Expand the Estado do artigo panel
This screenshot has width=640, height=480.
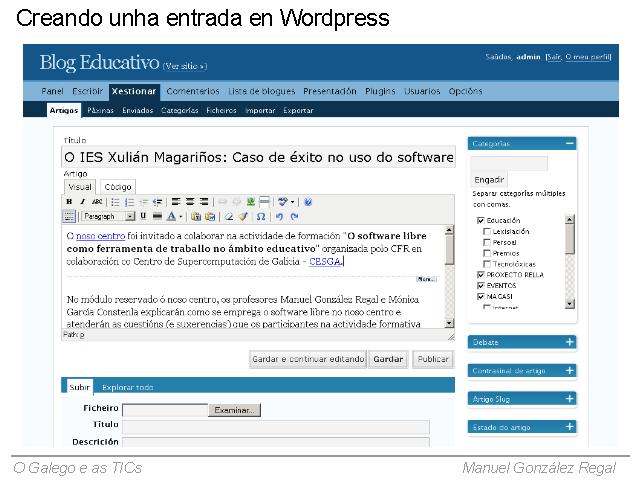570,427
